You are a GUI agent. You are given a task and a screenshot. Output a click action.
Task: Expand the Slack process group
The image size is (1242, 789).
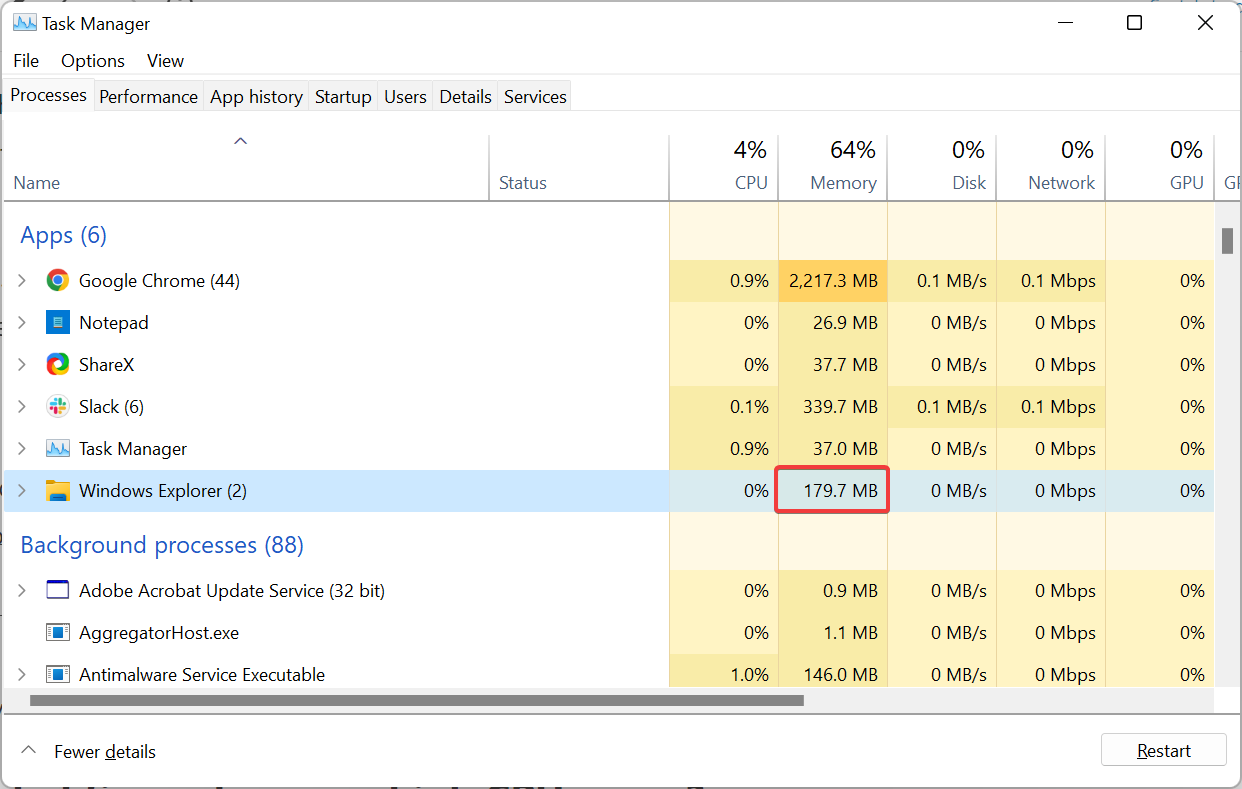pos(22,407)
